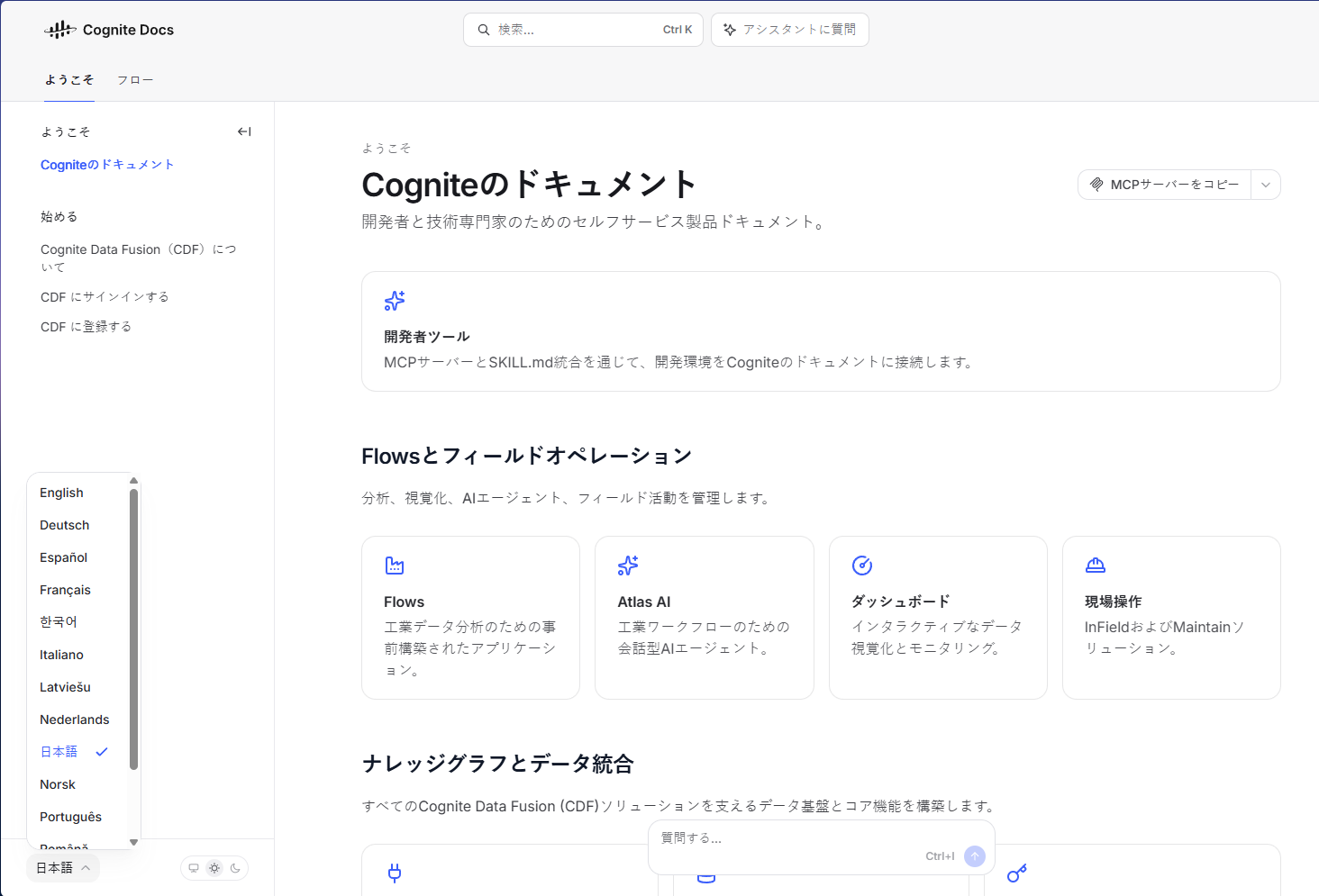
Task: Select Italiano in the language list
Action: click(77, 655)
